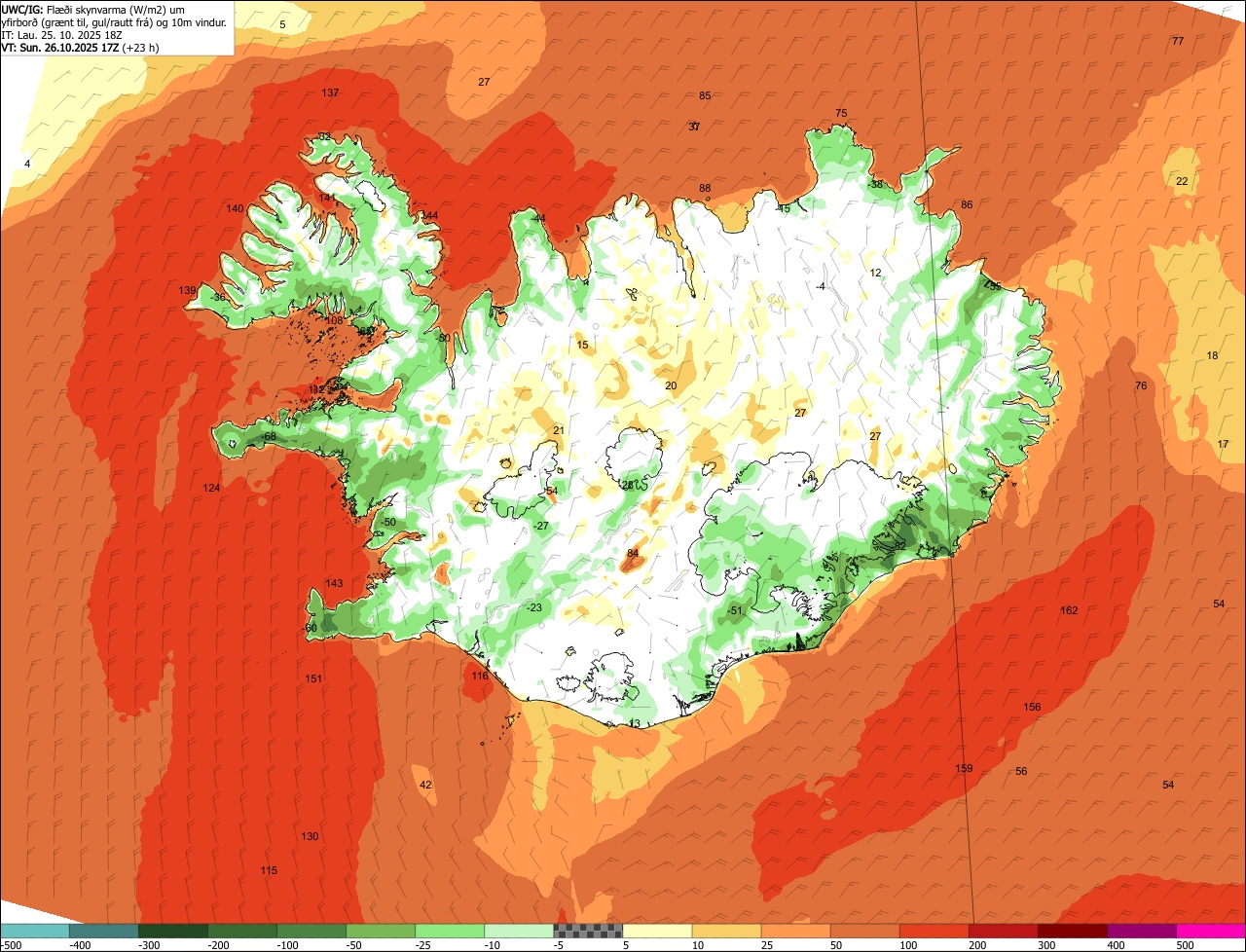
Task: Click the map value '156'
Action: [x=1032, y=707]
